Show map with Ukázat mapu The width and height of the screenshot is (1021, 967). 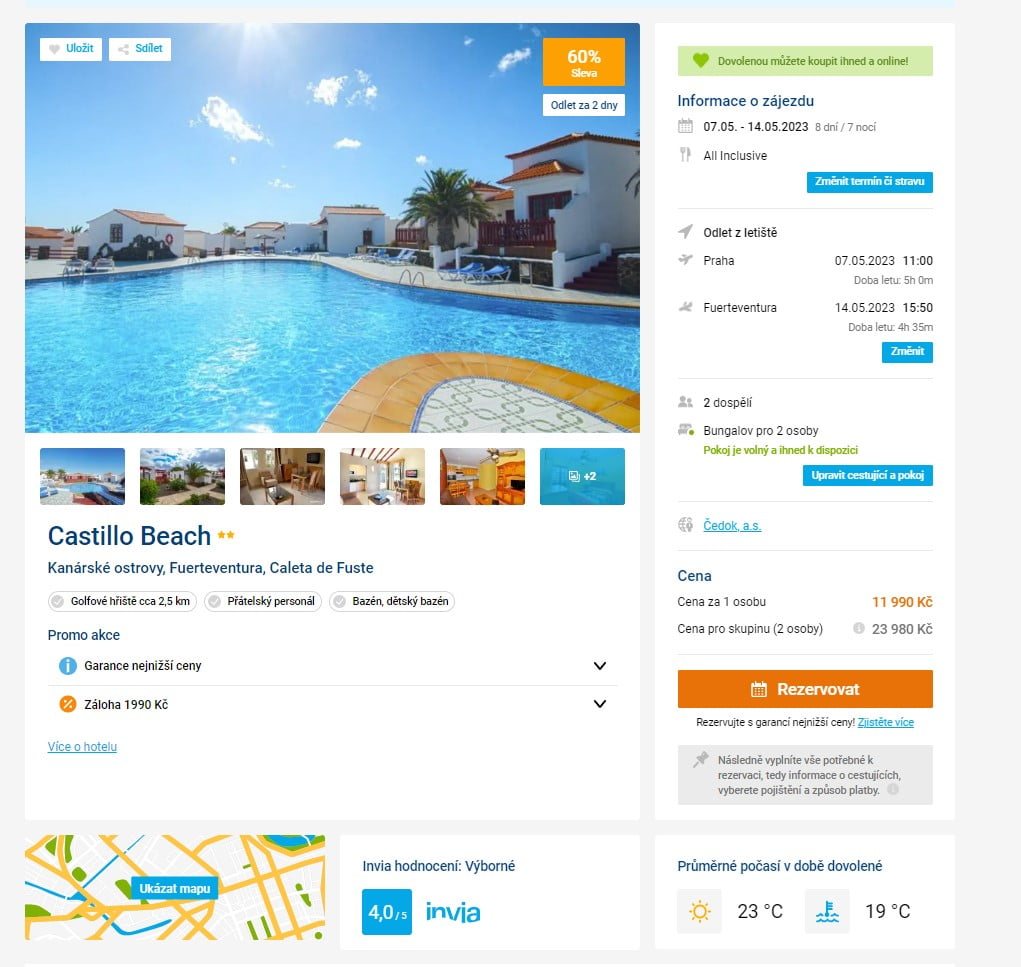click(x=175, y=888)
